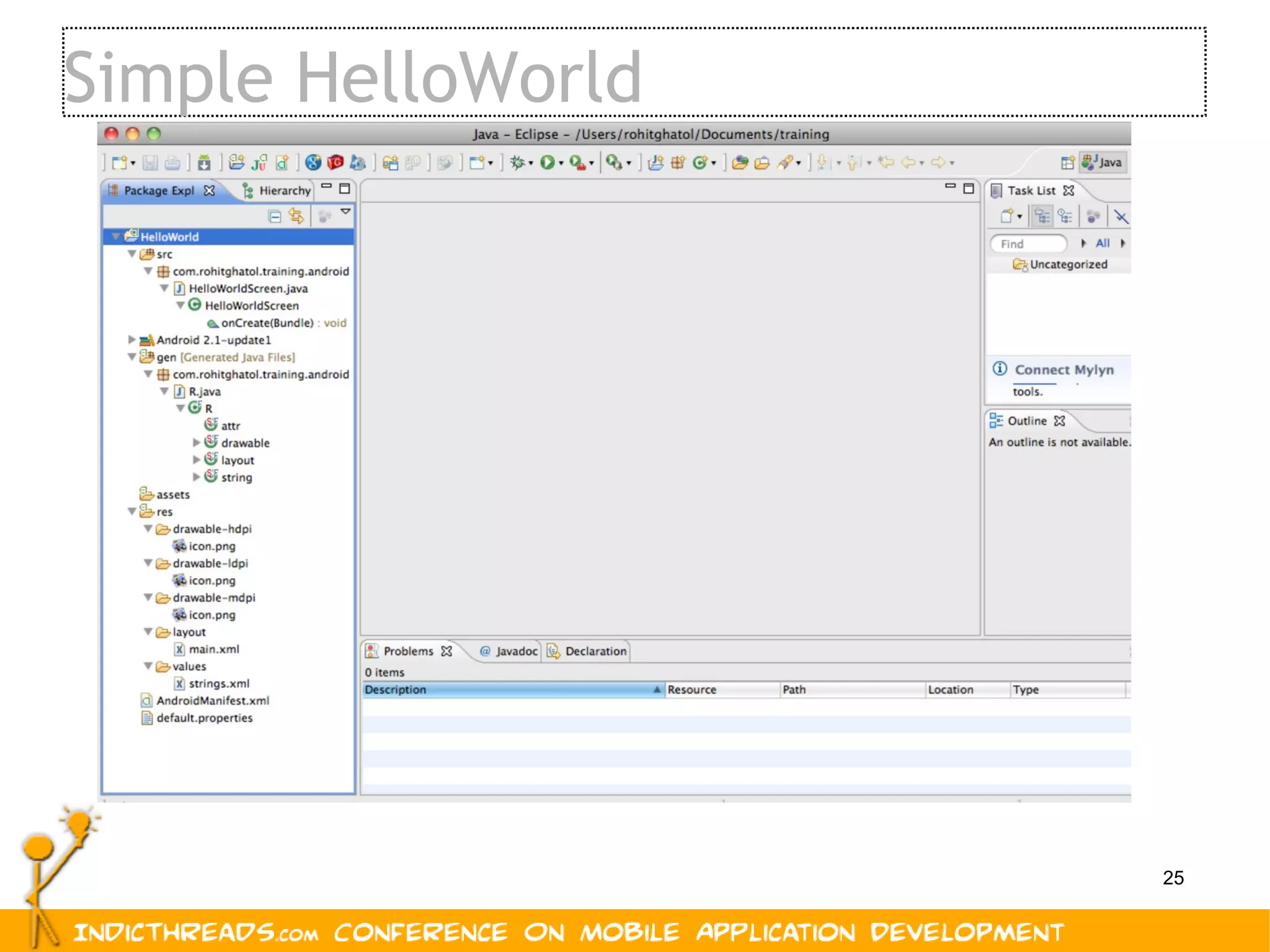Click the New Java Project icon

pos(655,162)
